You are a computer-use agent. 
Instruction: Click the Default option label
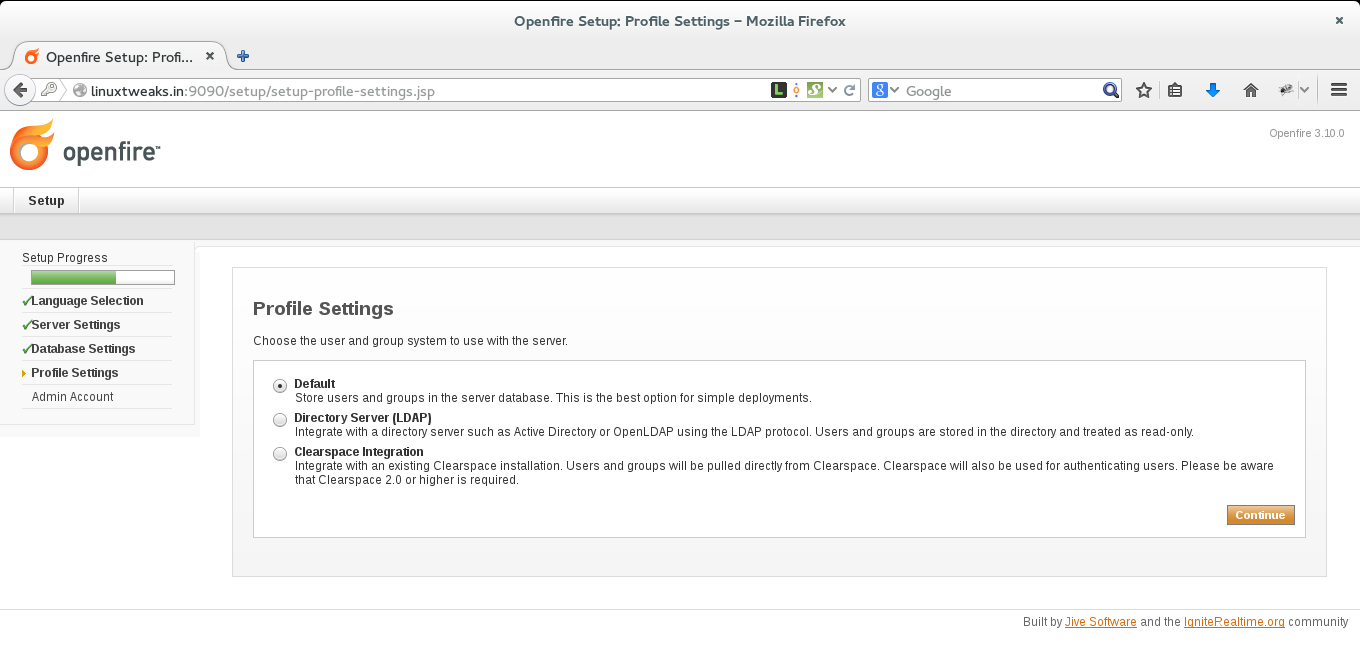click(x=314, y=384)
